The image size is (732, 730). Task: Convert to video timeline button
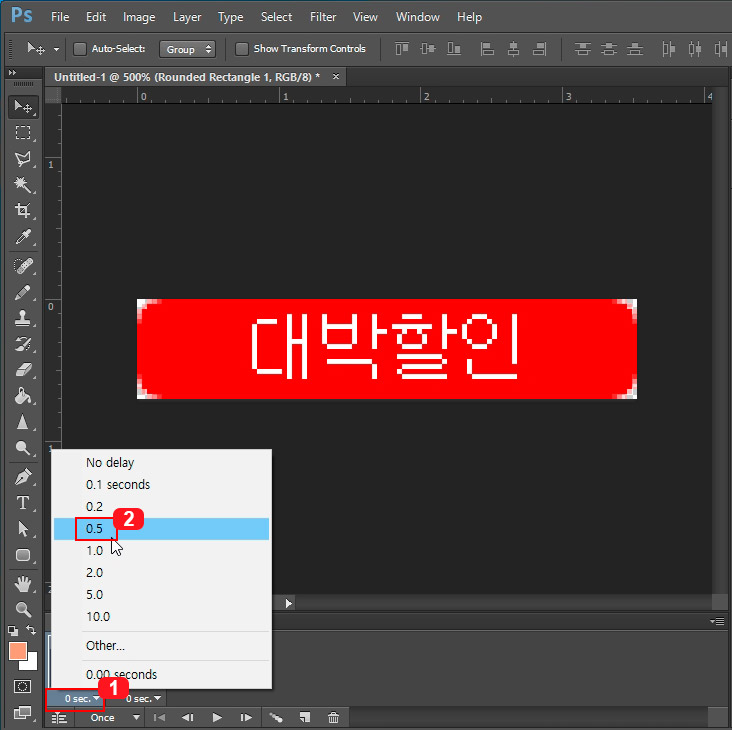point(59,718)
